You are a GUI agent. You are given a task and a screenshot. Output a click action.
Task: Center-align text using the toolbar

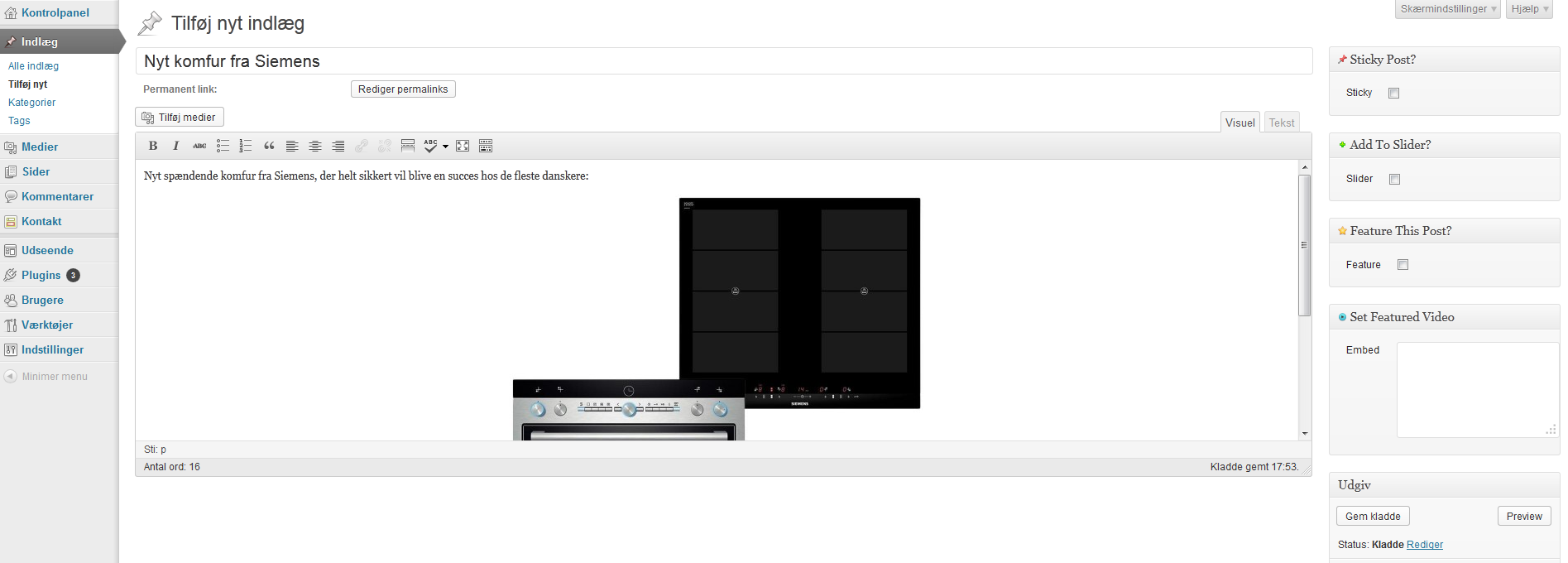tap(315, 146)
